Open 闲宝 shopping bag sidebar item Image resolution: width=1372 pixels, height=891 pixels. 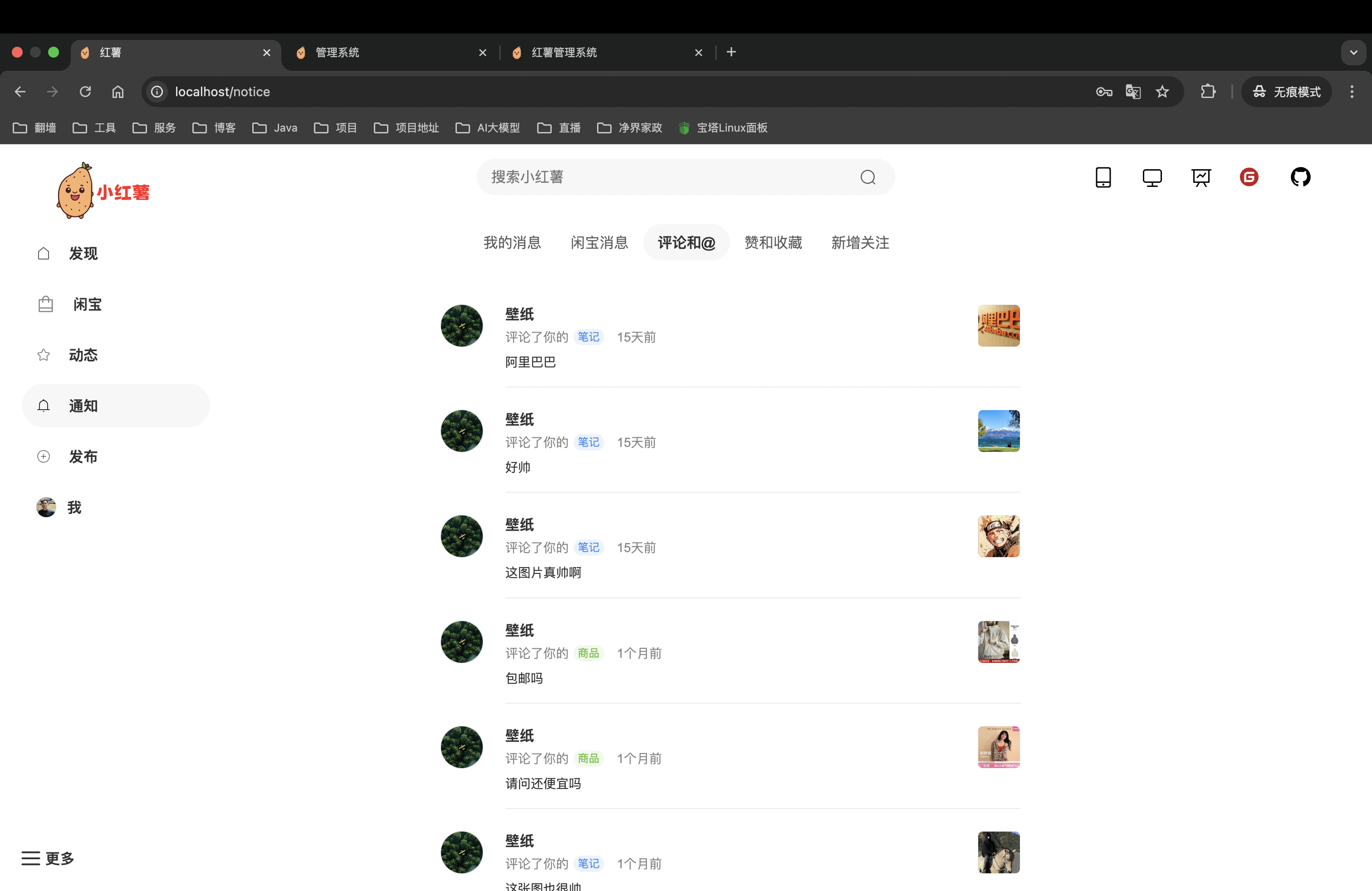87,304
